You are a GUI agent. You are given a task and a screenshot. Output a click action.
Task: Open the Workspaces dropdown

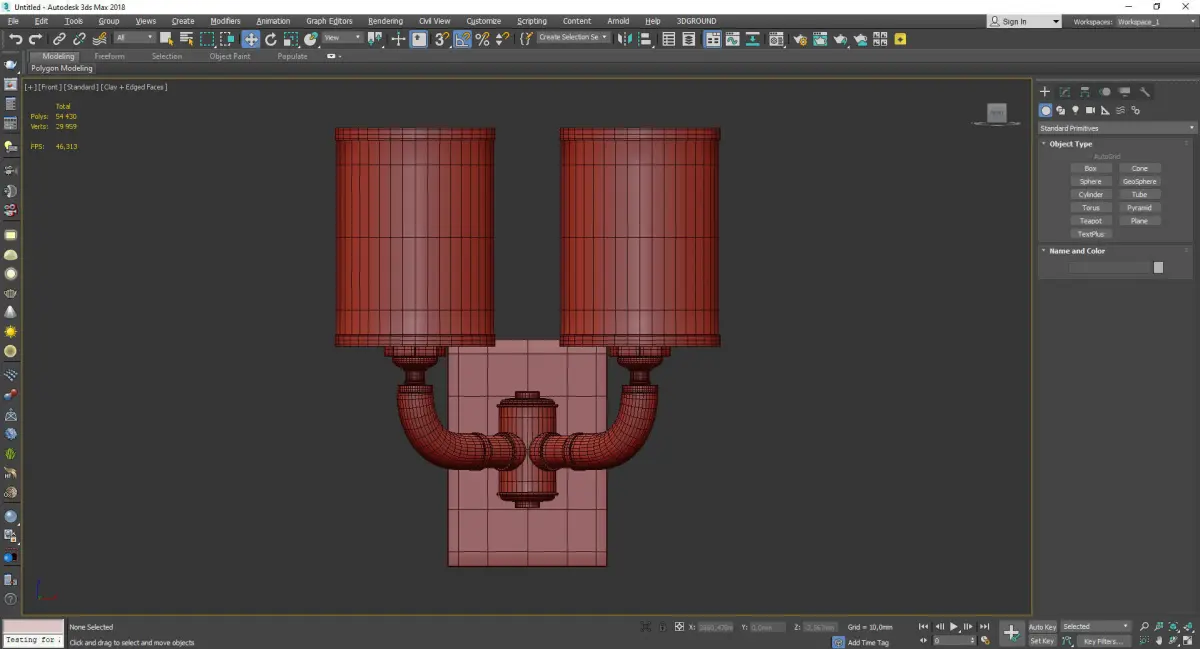tap(1155, 21)
